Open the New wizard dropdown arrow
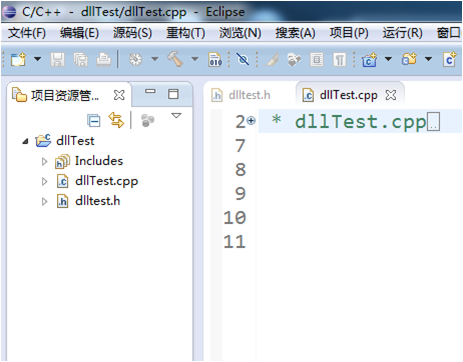 [x=37, y=59]
